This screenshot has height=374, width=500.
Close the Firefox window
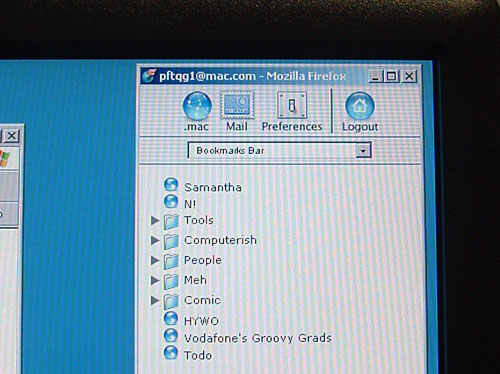click(x=409, y=76)
